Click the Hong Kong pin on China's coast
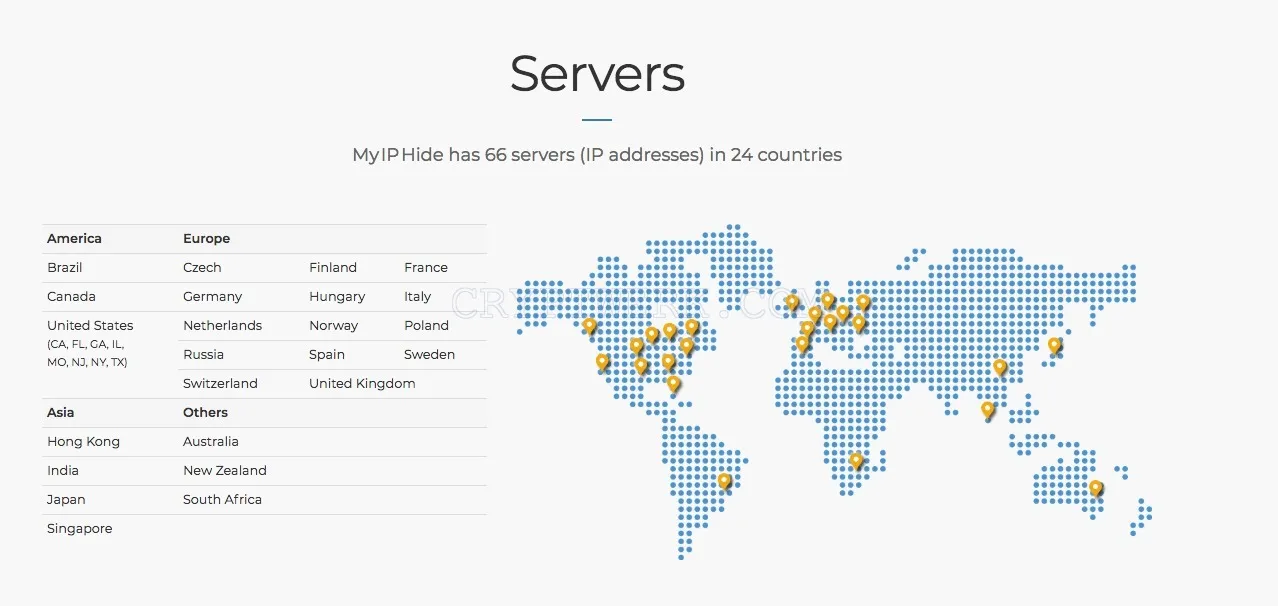The height and width of the screenshot is (606, 1278). pyautogui.click(x=999, y=368)
